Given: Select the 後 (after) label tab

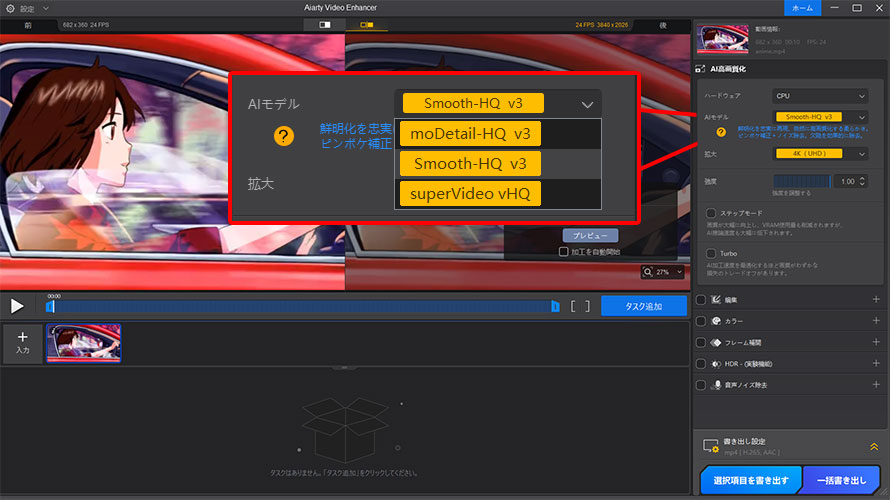Looking at the screenshot, I should pyautogui.click(x=663, y=25).
